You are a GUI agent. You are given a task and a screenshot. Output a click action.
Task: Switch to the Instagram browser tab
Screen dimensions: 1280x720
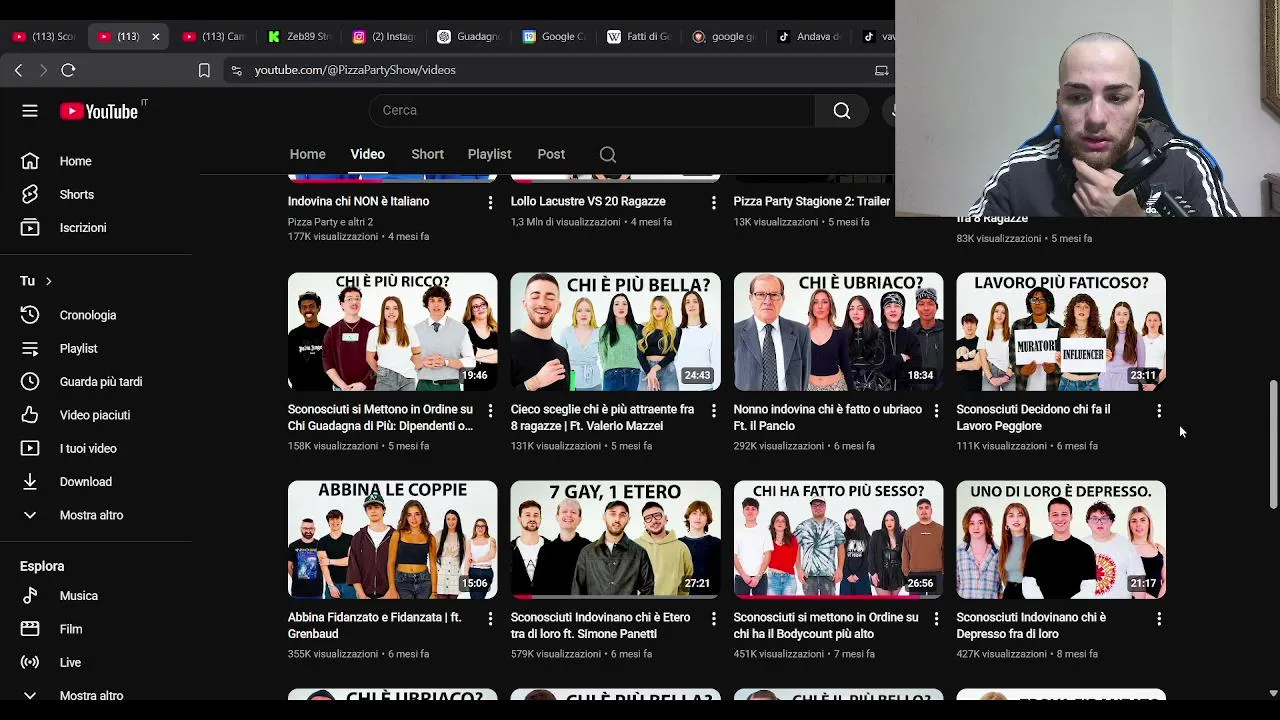[384, 36]
